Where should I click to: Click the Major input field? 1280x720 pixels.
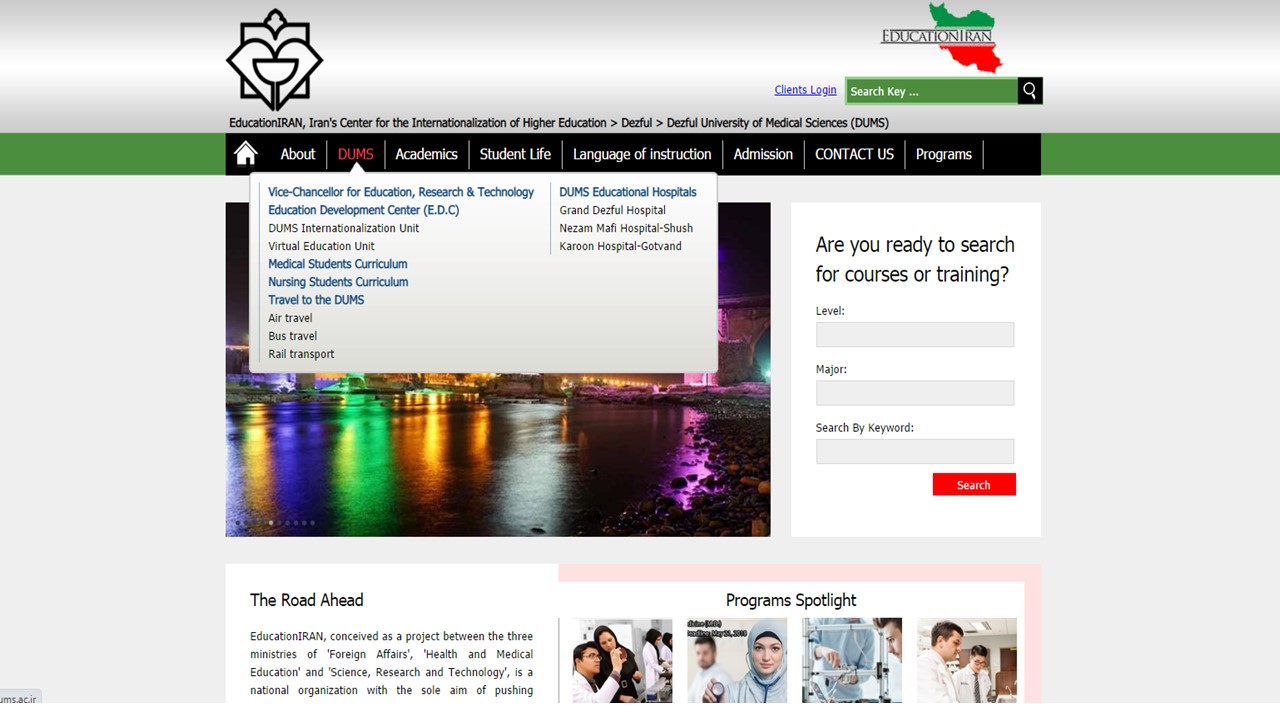click(914, 393)
